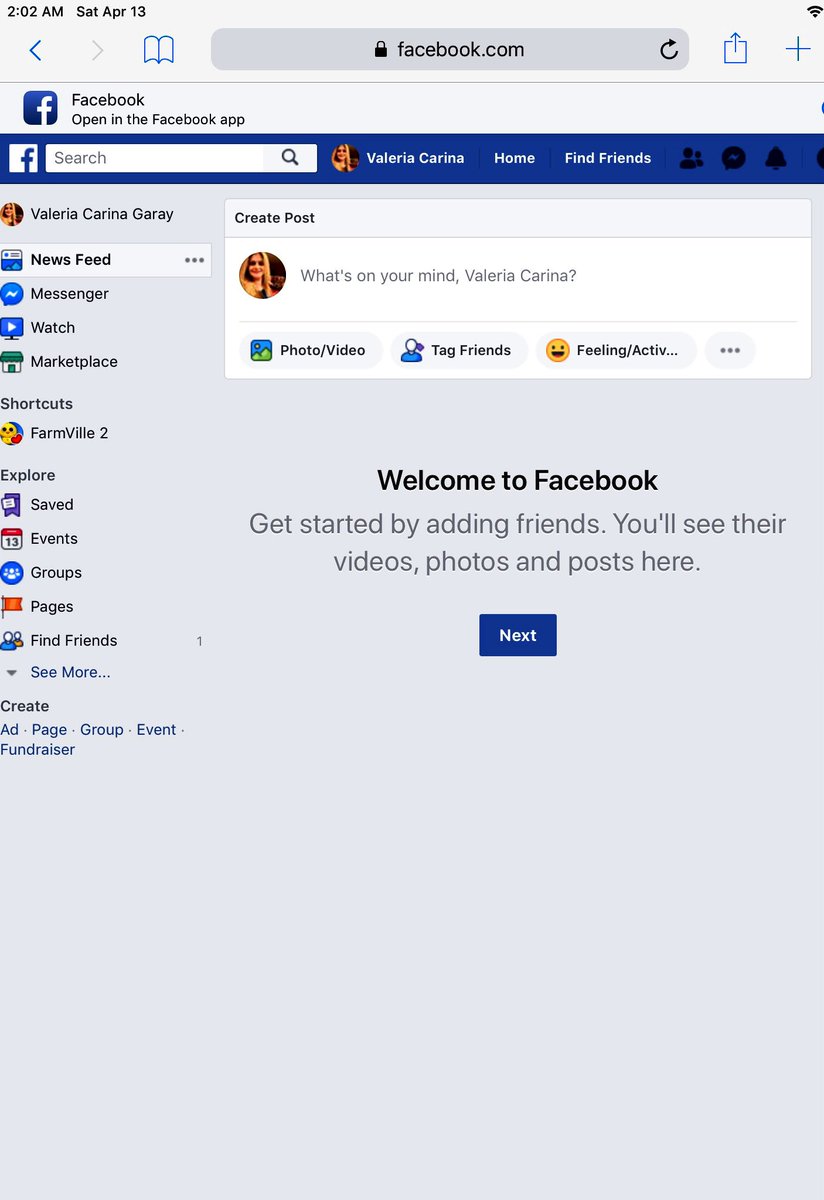Click the Next button

coord(518,635)
